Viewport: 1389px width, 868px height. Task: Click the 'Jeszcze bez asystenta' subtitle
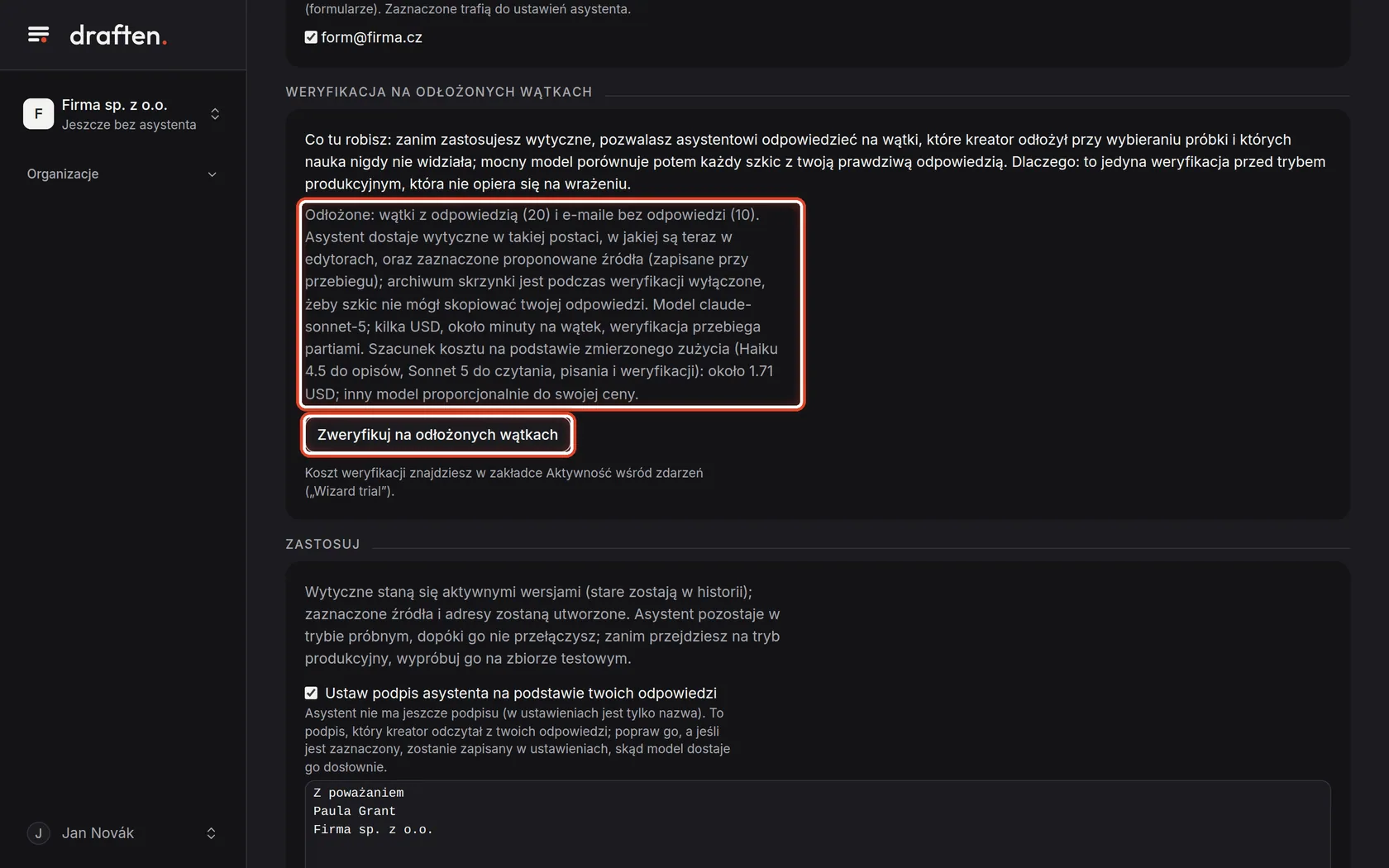click(x=129, y=125)
